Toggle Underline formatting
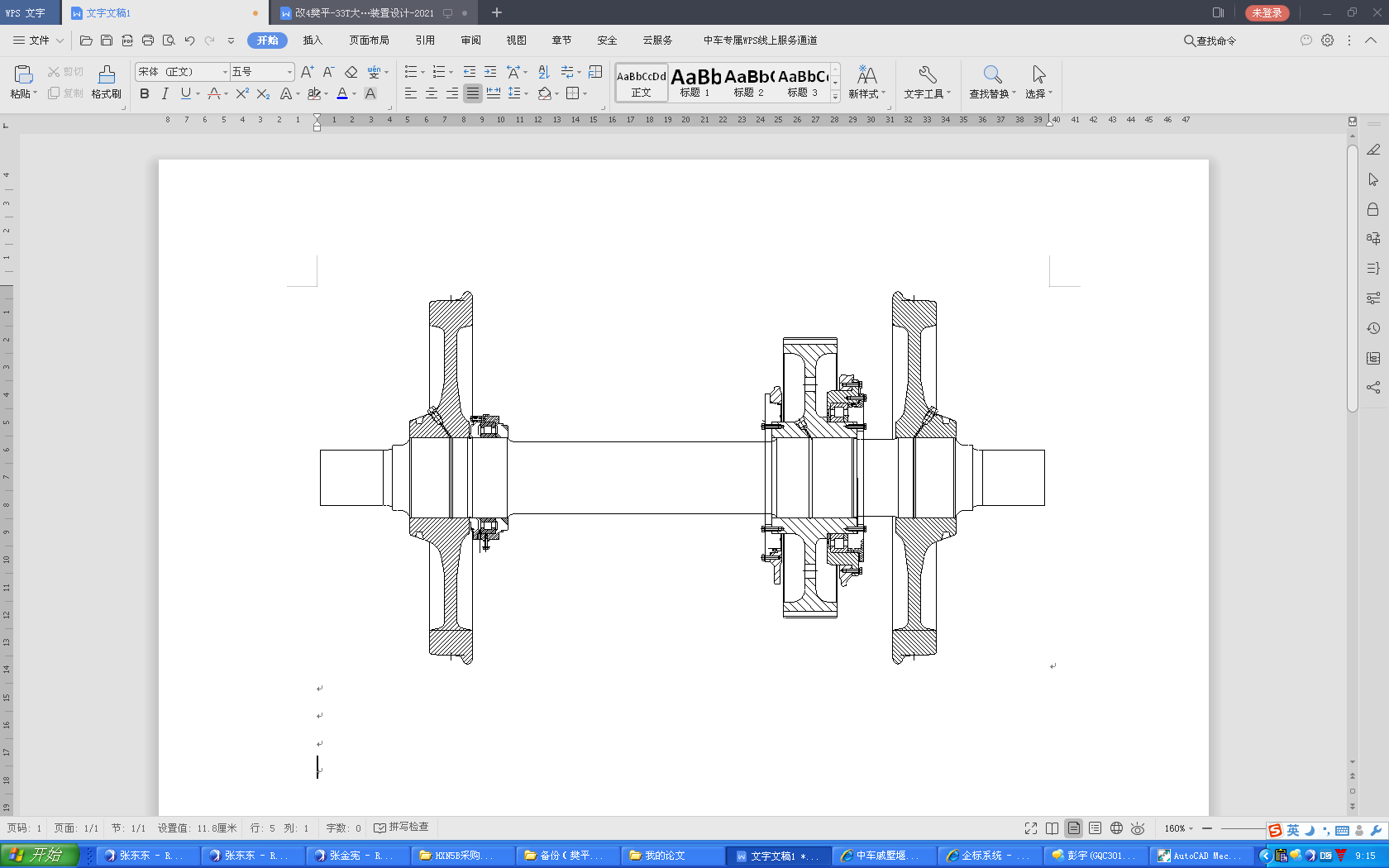Viewport: 1389px width, 868px height. (185, 93)
